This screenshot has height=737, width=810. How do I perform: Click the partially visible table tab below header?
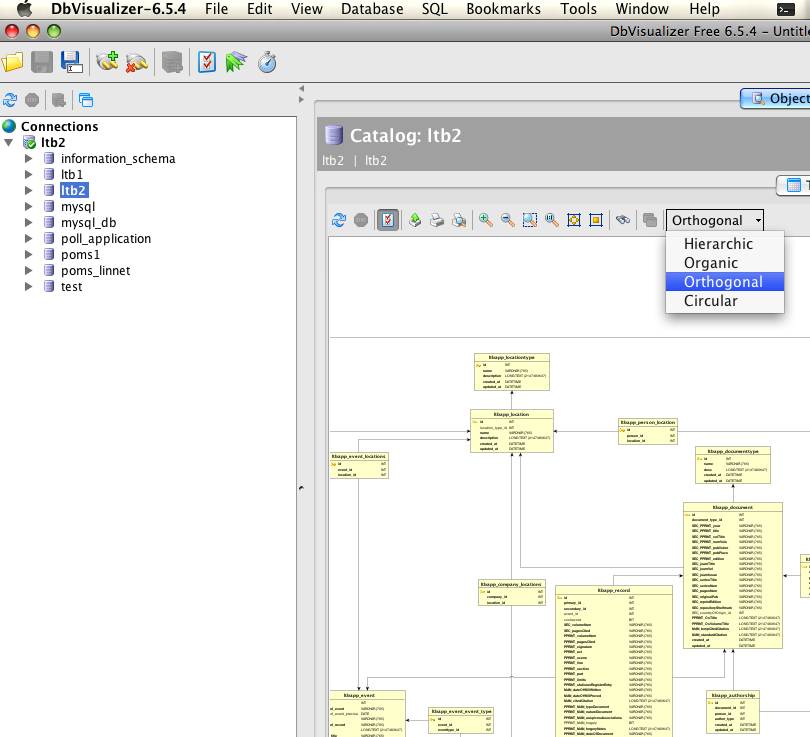point(794,185)
